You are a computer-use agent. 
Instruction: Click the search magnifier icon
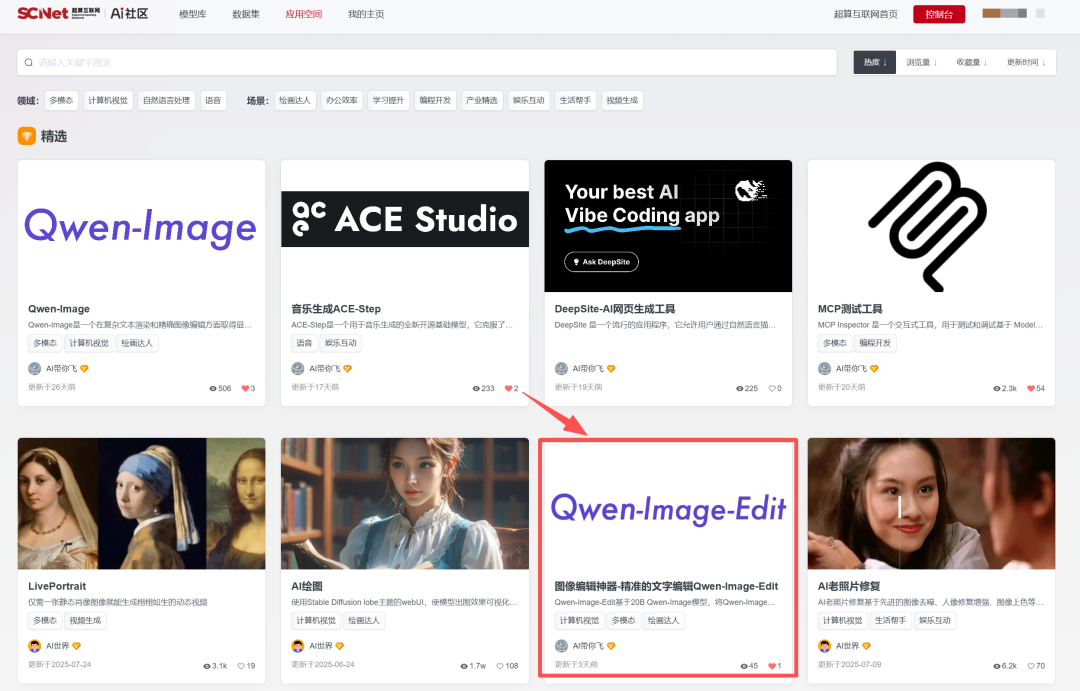[x=29, y=63]
